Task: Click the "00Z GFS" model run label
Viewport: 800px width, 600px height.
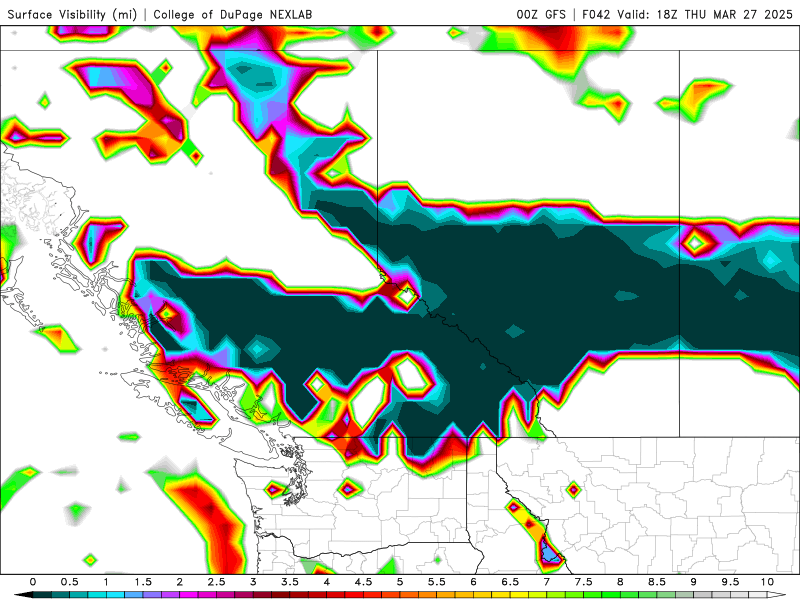Action: coord(541,14)
